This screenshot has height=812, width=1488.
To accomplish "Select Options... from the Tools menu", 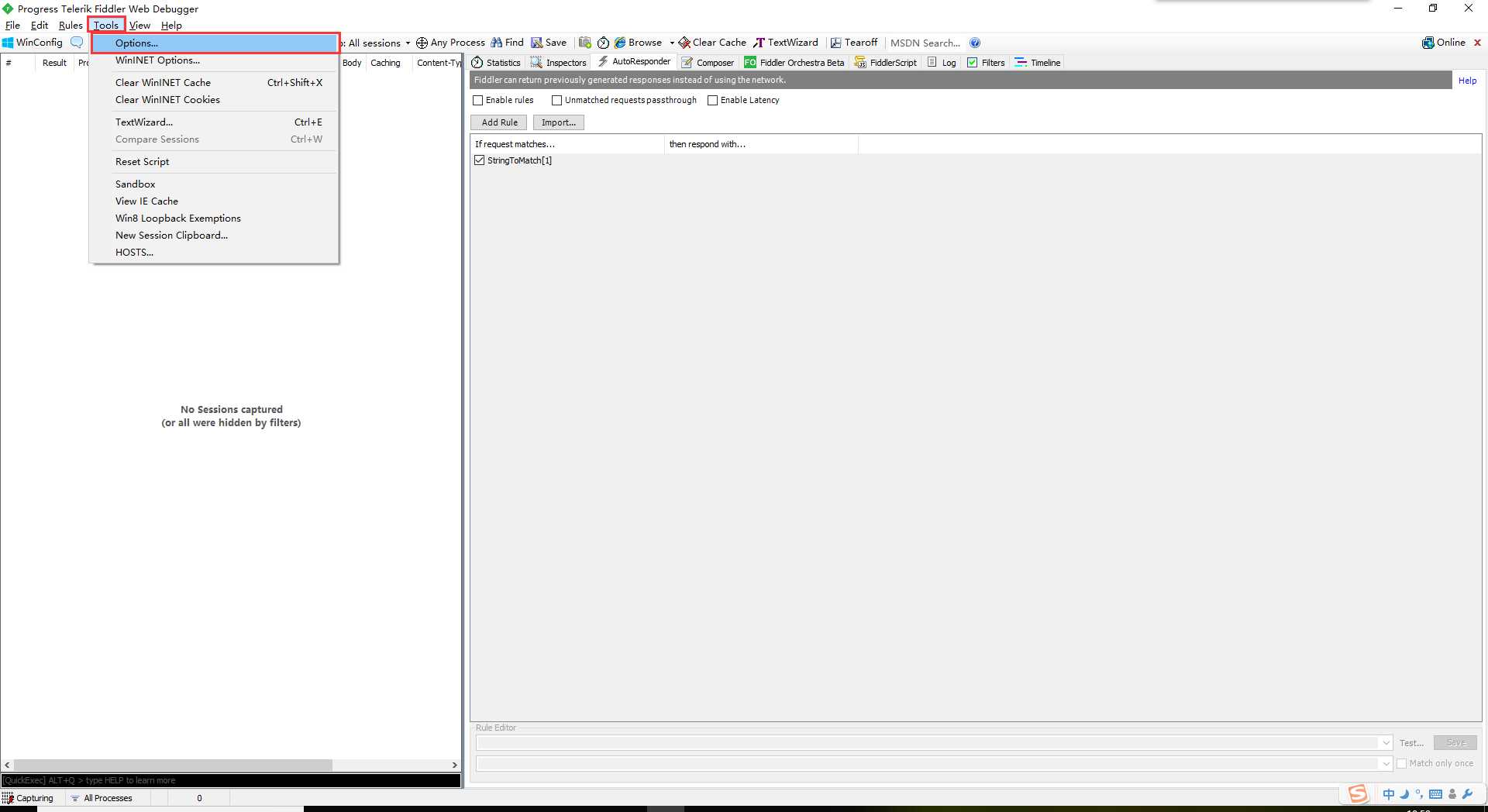I will tap(215, 43).
